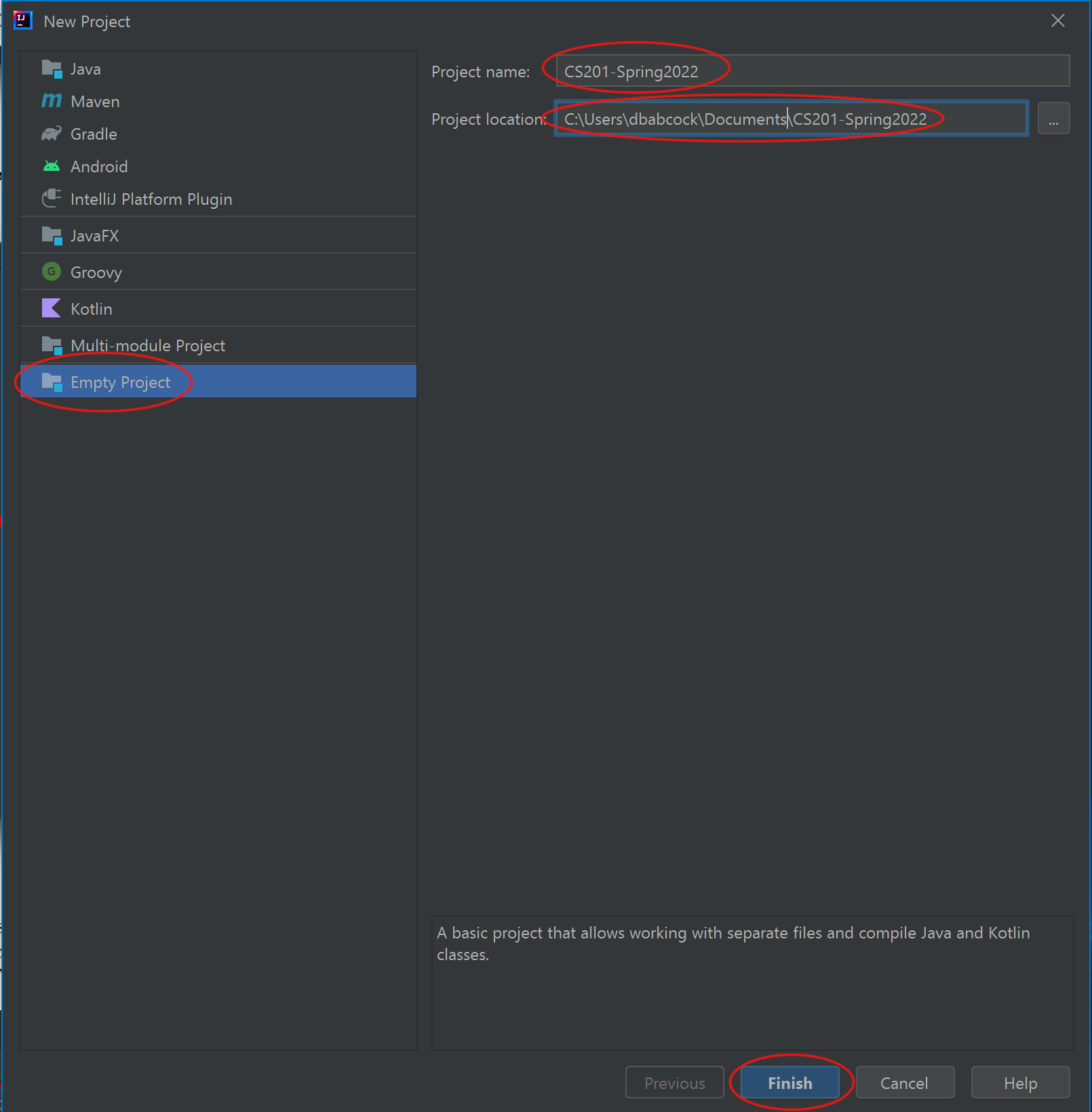Select the Kotlin project type
The image size is (1092, 1112).
91,309
